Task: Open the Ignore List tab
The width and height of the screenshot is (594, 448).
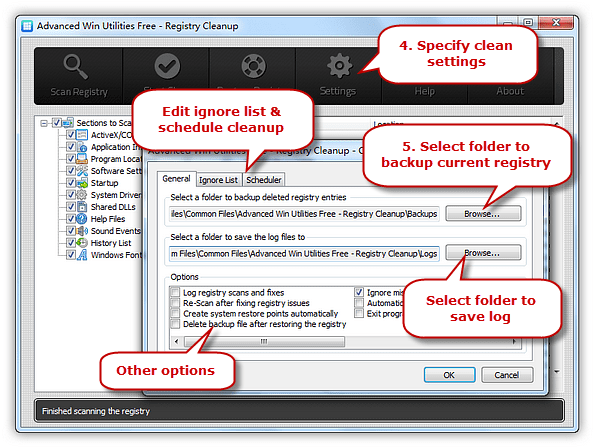Action: click(219, 180)
